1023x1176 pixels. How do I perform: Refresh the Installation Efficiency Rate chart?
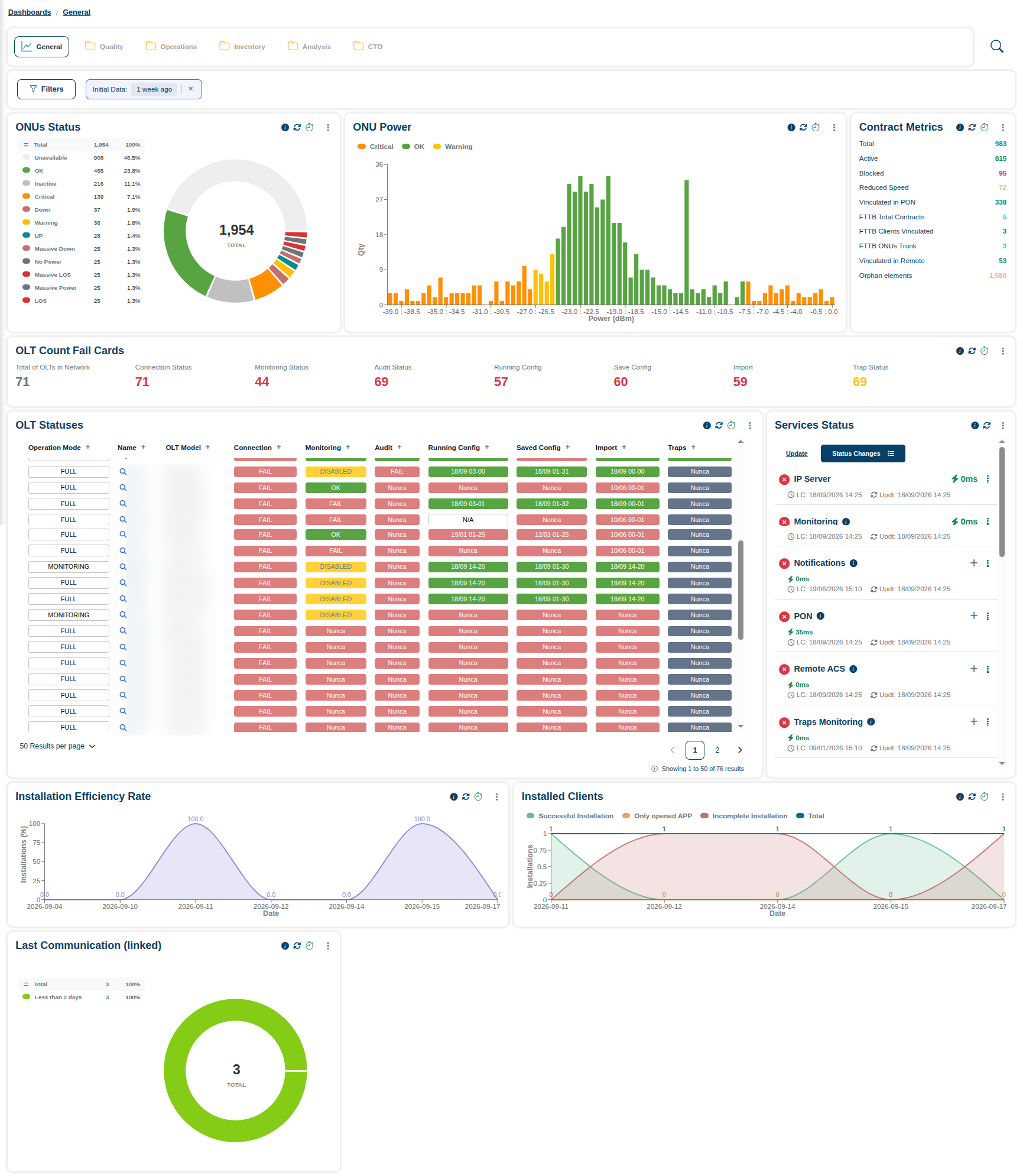point(466,796)
